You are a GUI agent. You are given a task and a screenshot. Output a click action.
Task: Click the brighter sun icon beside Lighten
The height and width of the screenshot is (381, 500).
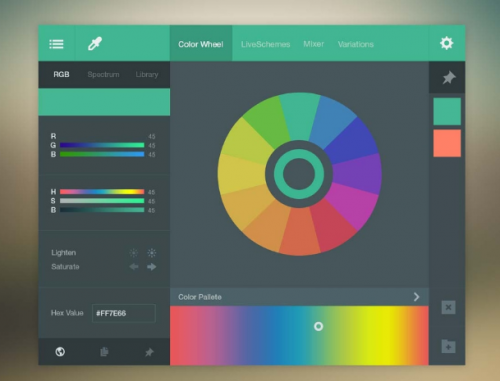(152, 253)
